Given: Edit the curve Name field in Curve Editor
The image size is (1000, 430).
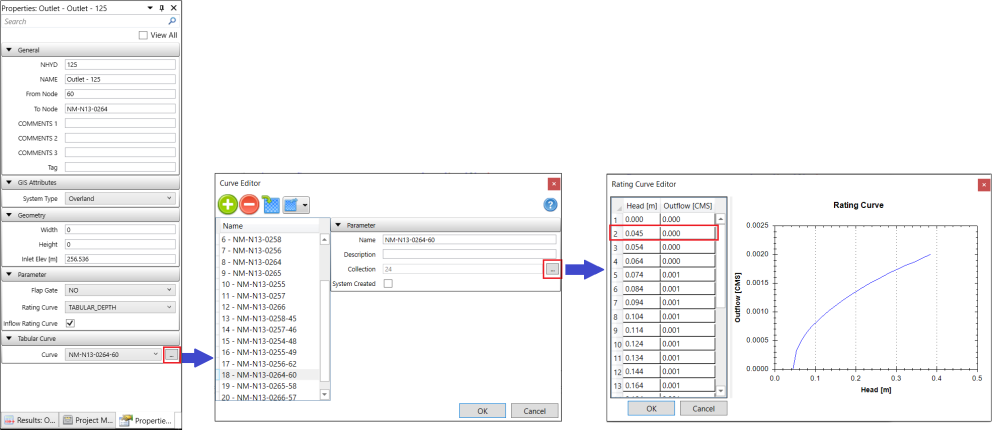Looking at the screenshot, I should (469, 240).
